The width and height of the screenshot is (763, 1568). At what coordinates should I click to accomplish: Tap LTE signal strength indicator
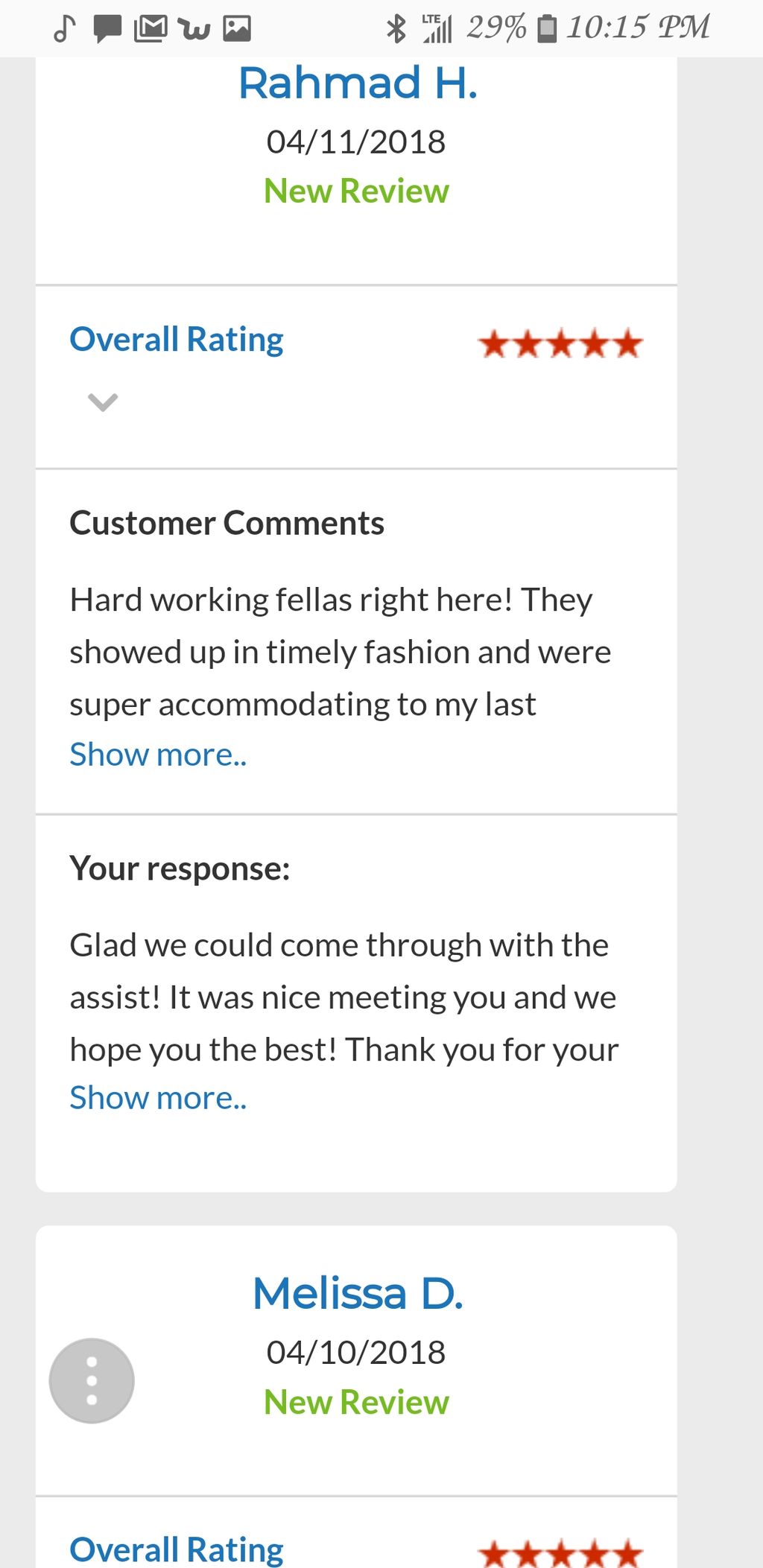437,28
